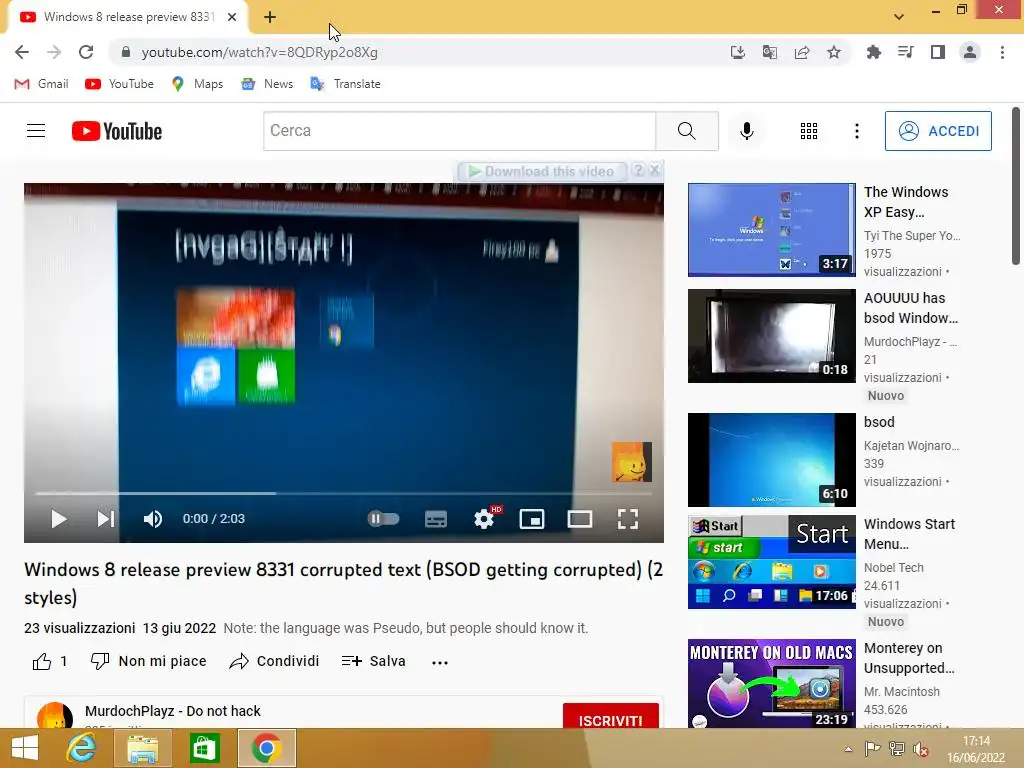Open the bsod video thumbnail
Screen dimensions: 1024x768
click(771, 460)
